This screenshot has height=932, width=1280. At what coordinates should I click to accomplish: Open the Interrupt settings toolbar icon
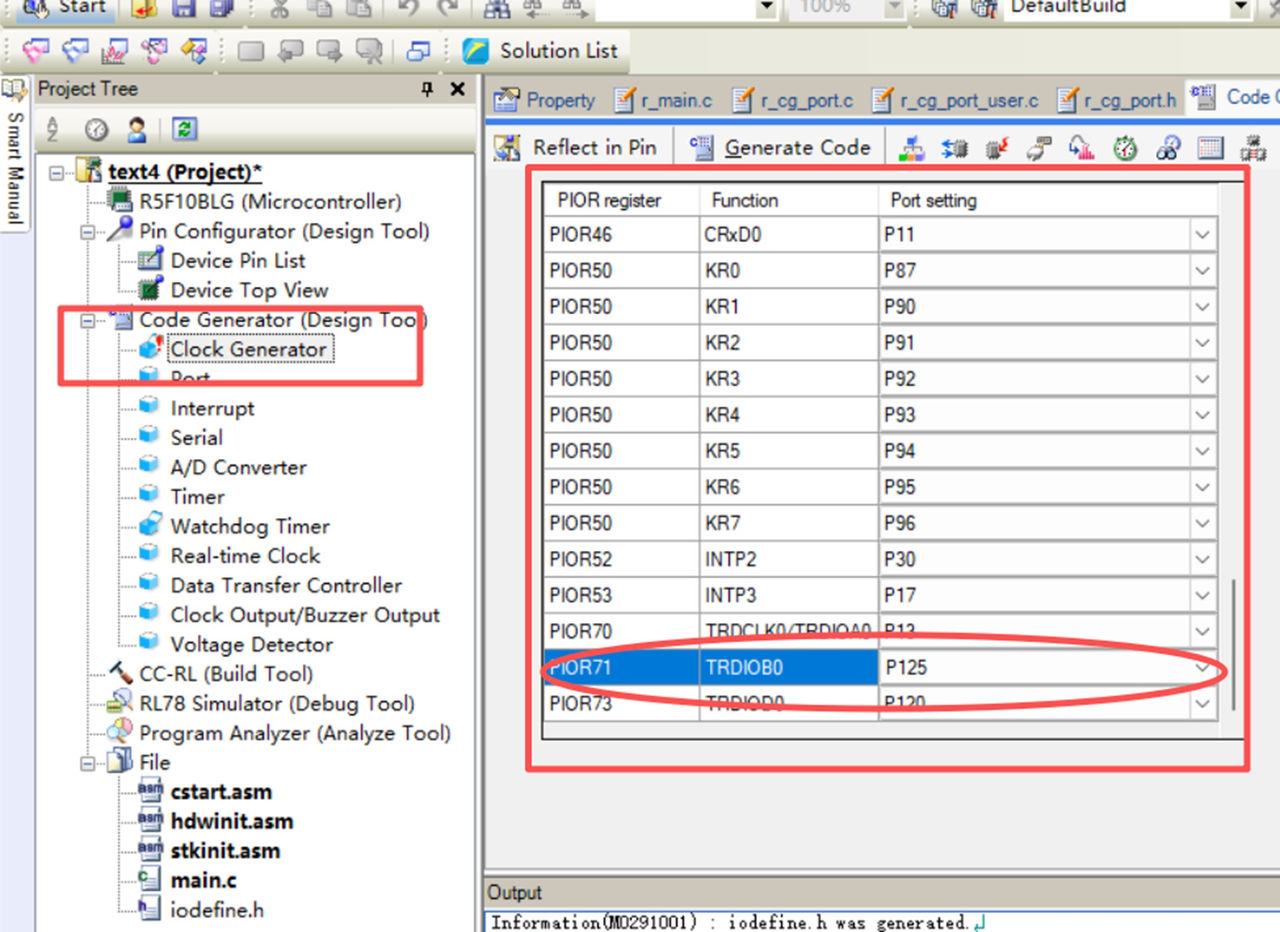997,148
